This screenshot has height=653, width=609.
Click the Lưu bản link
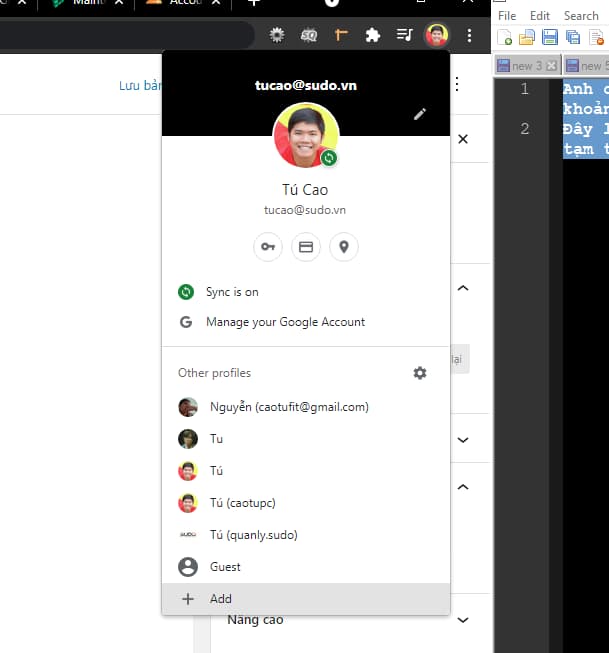click(140, 85)
